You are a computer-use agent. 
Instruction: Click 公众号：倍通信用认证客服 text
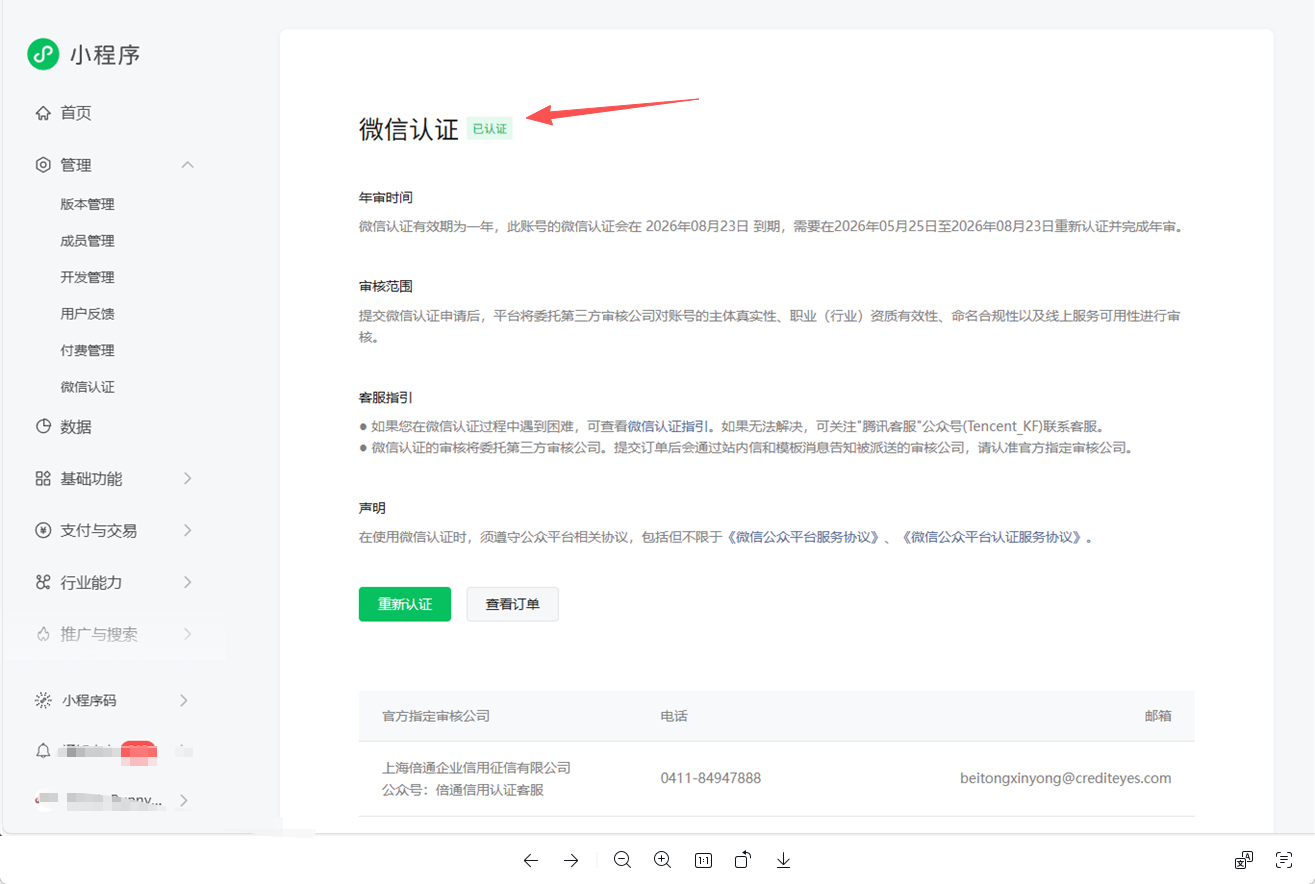click(x=463, y=790)
